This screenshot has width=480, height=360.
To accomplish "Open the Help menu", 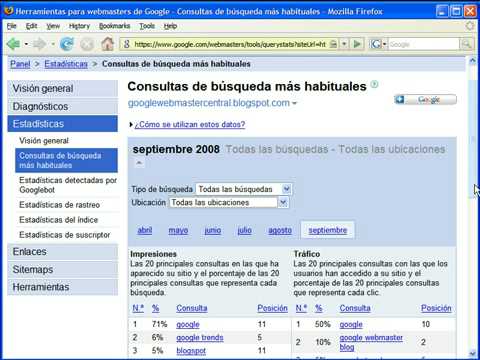I will [170, 26].
